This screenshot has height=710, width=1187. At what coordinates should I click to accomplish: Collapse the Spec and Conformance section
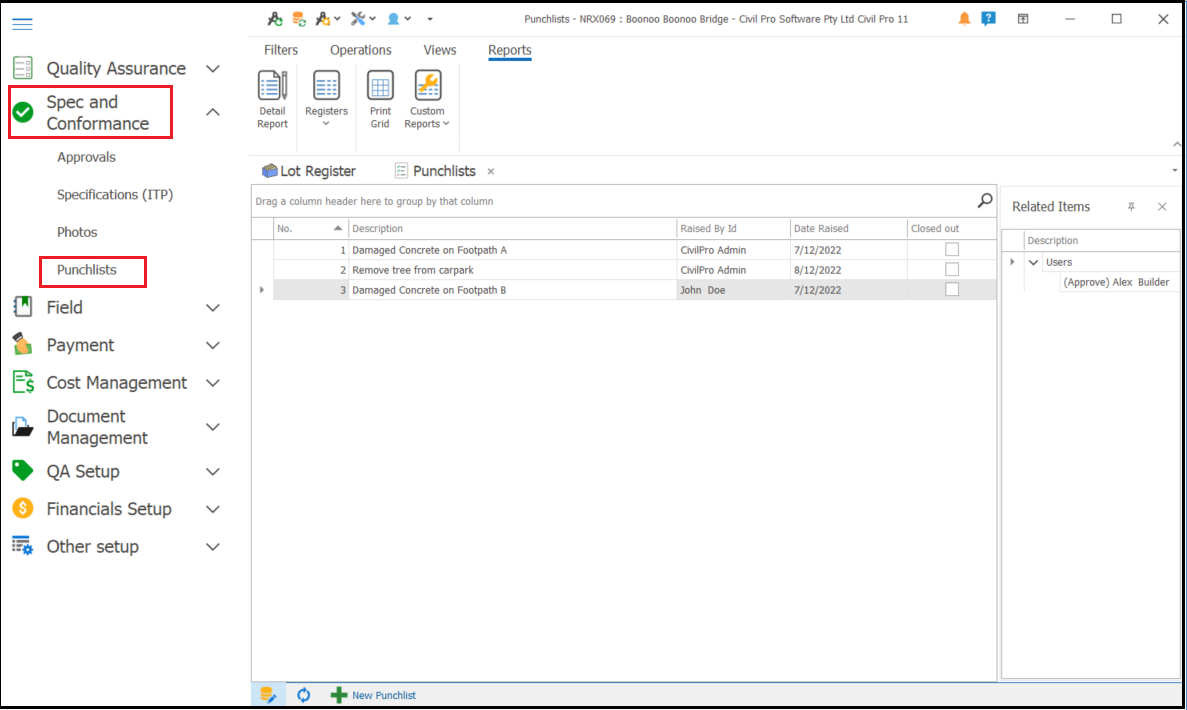pos(212,113)
